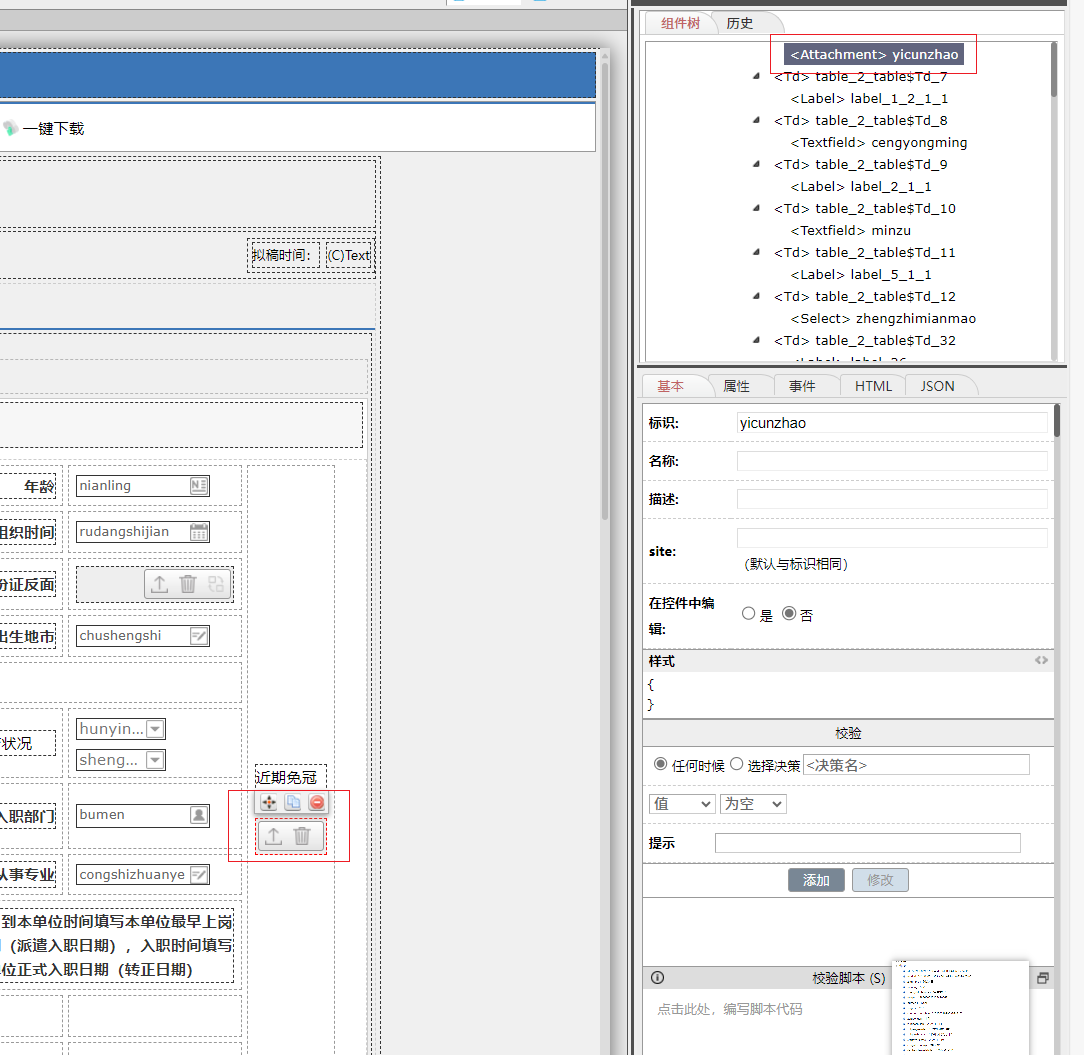Open the 值 dropdown
This screenshot has width=1084, height=1055.
pyautogui.click(x=682, y=804)
